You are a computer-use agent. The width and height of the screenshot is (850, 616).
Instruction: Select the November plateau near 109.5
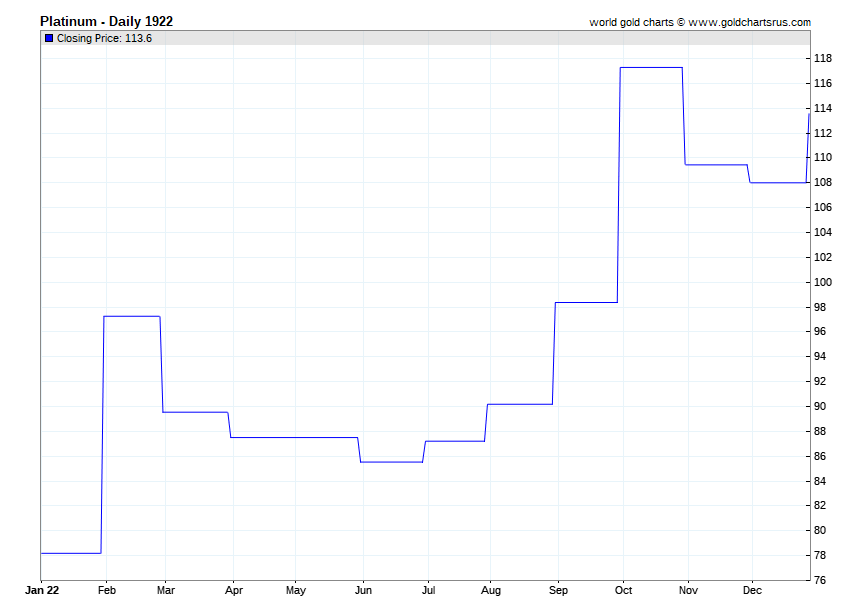click(x=716, y=165)
